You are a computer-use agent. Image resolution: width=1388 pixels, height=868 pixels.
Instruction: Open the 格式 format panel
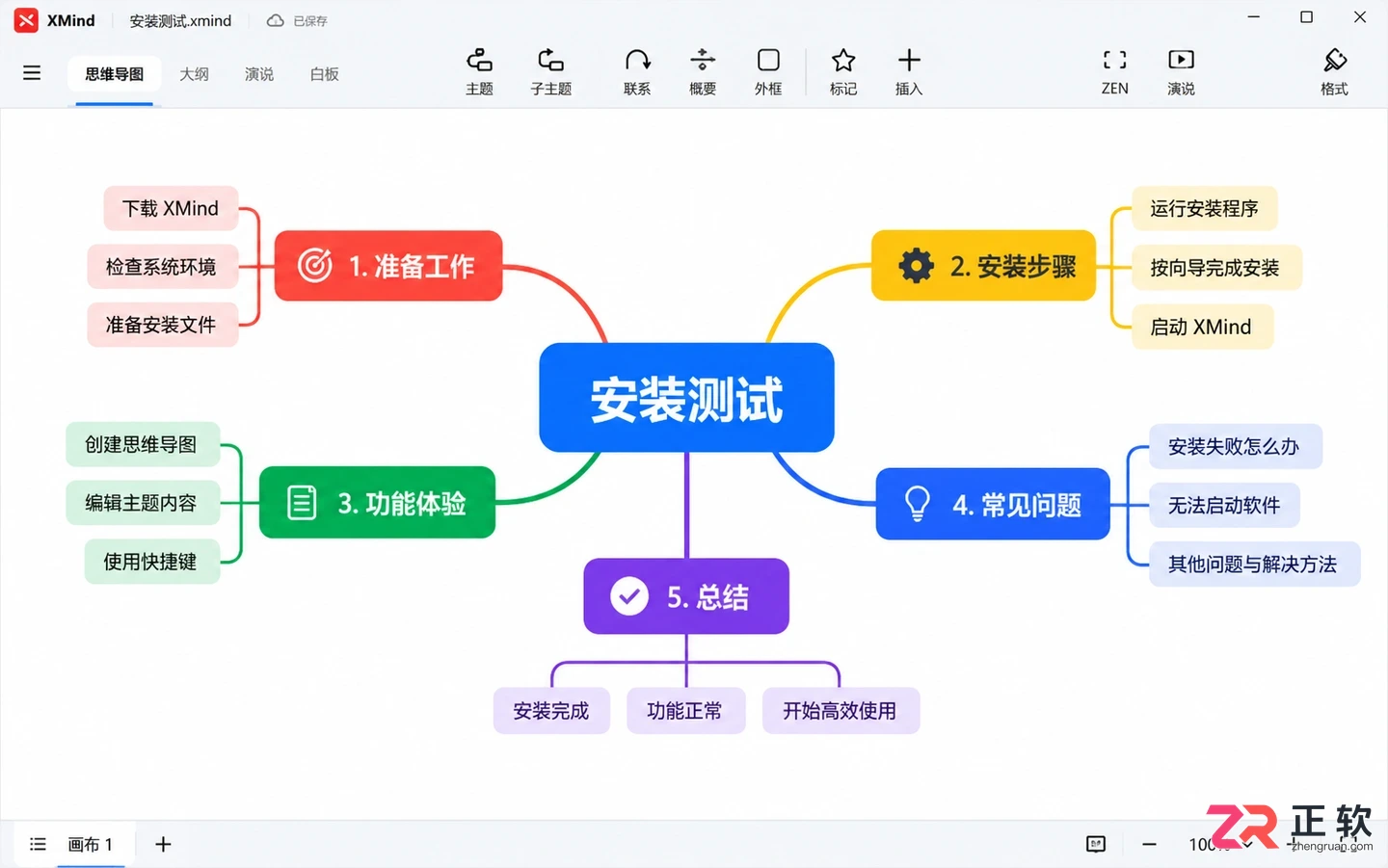(x=1334, y=72)
